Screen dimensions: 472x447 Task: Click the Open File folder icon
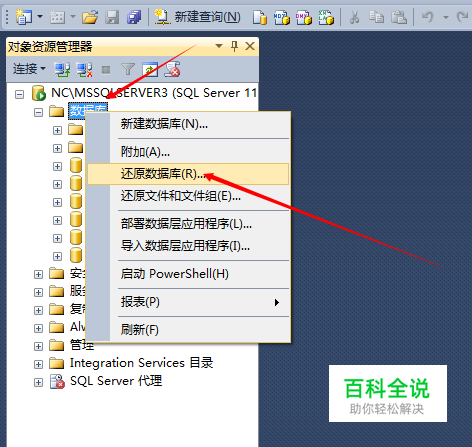tap(90, 17)
